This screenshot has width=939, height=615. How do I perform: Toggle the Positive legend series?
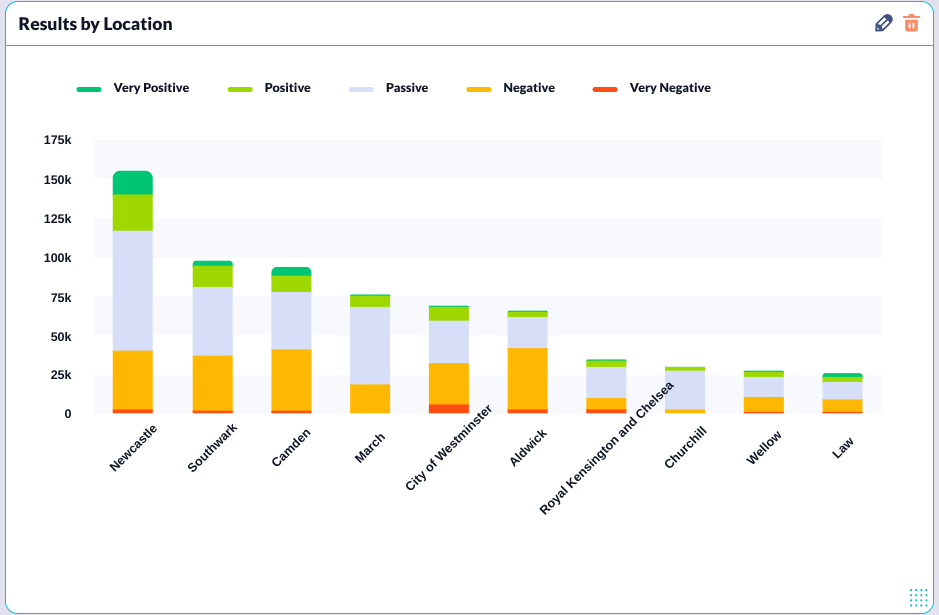(x=287, y=88)
